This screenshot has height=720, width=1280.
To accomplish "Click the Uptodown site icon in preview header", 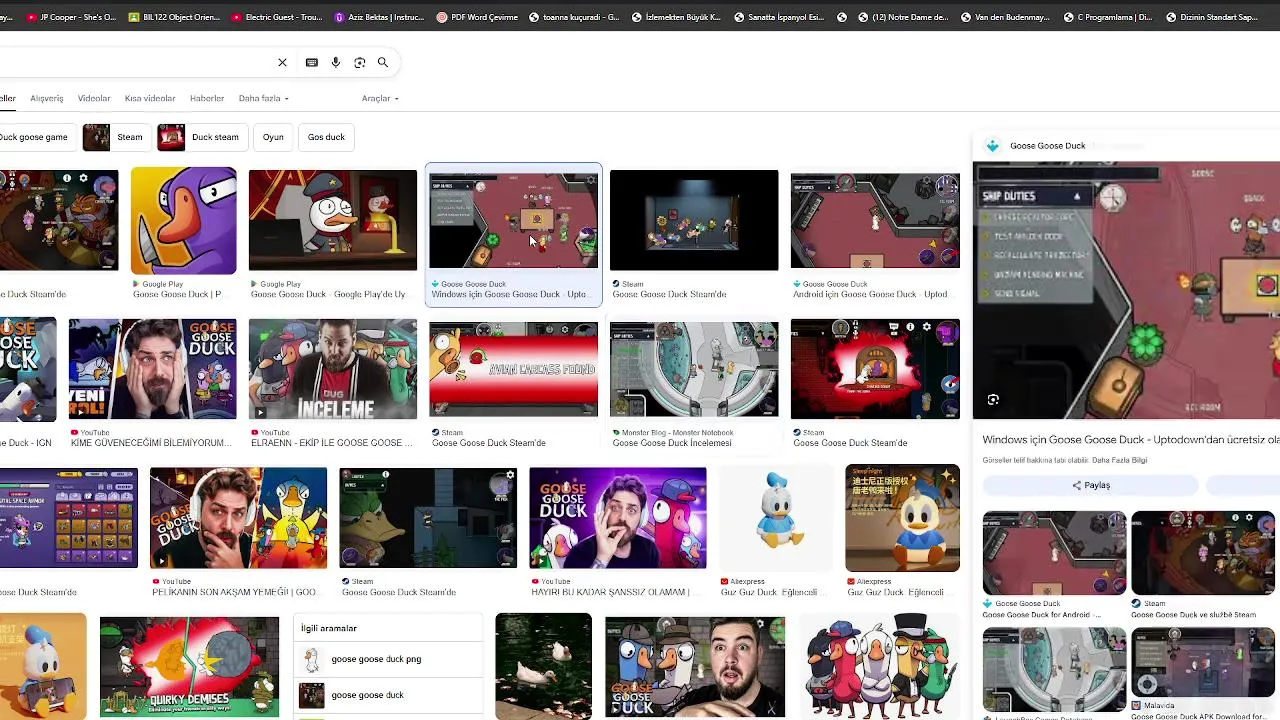I will 992,145.
